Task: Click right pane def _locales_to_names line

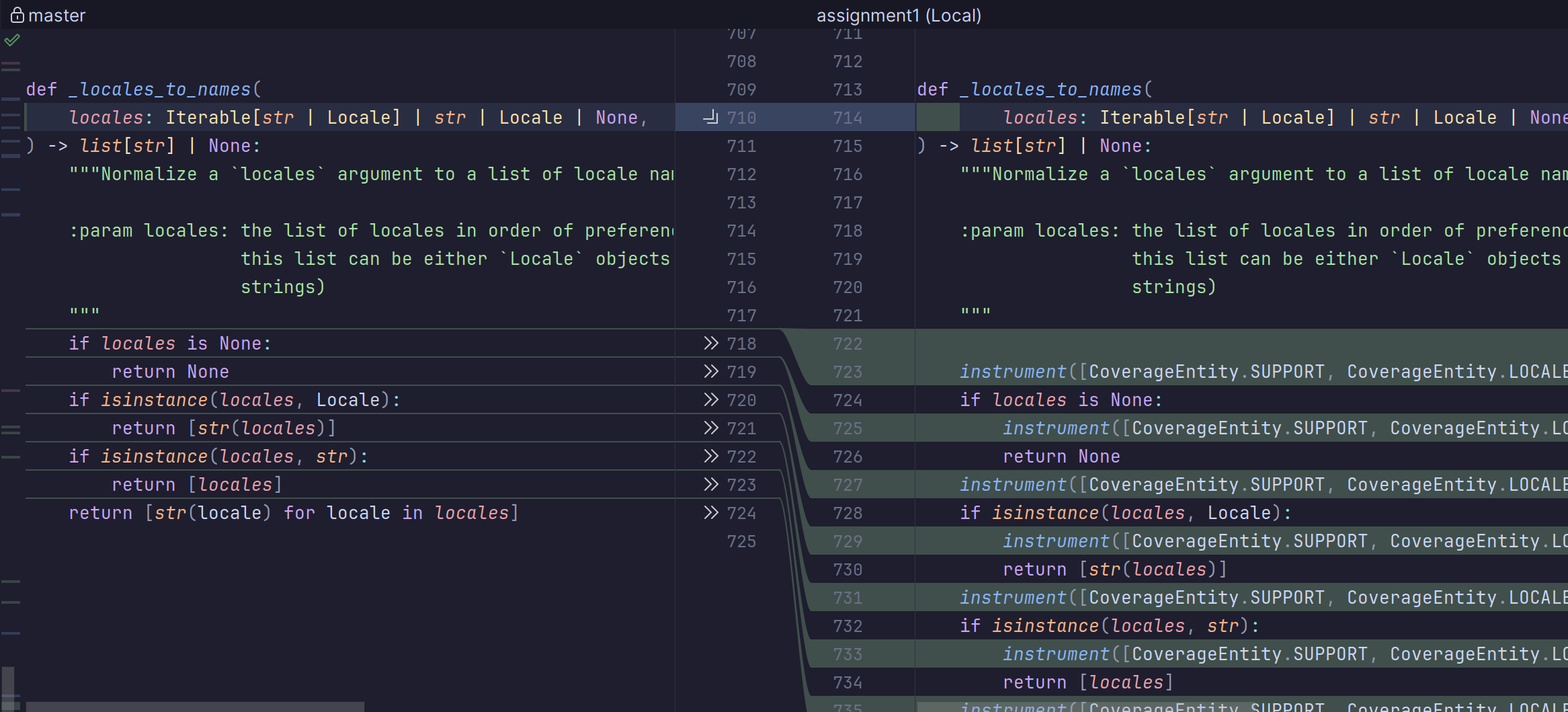Action: (x=1035, y=89)
